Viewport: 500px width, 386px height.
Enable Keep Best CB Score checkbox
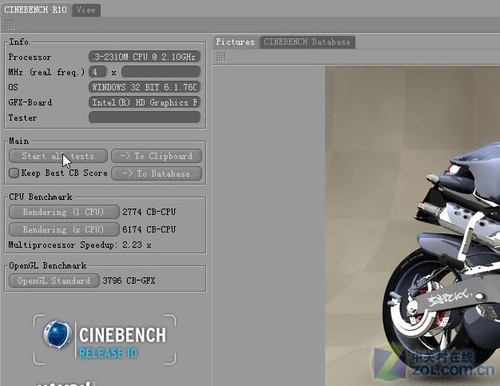(14, 173)
